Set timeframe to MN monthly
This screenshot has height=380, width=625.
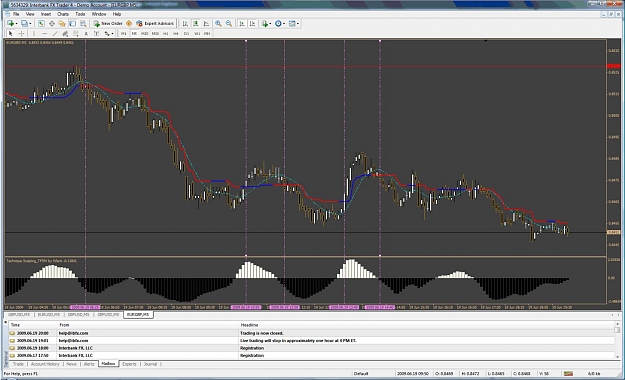[x=207, y=33]
